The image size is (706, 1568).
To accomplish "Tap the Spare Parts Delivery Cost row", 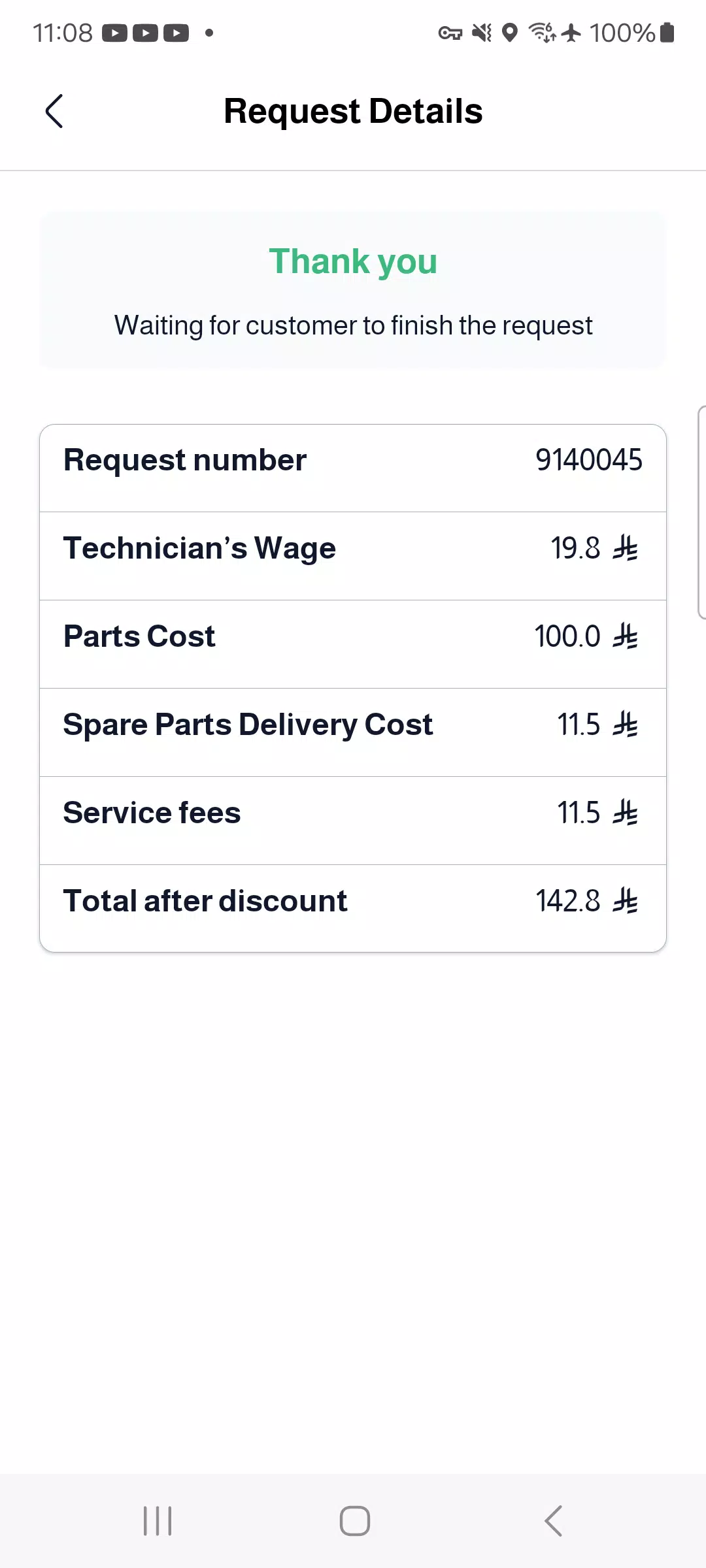I will coord(353,732).
